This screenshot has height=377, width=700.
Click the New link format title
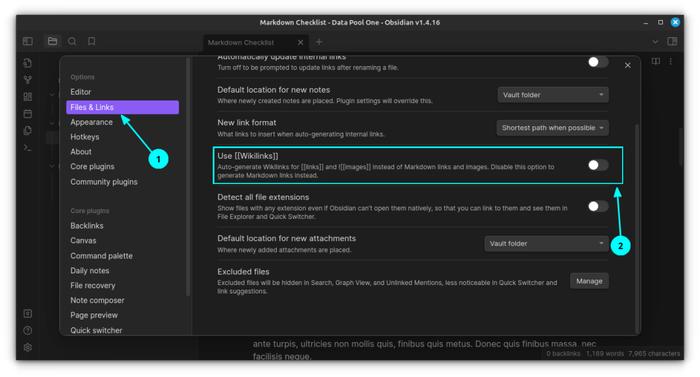[x=247, y=122]
